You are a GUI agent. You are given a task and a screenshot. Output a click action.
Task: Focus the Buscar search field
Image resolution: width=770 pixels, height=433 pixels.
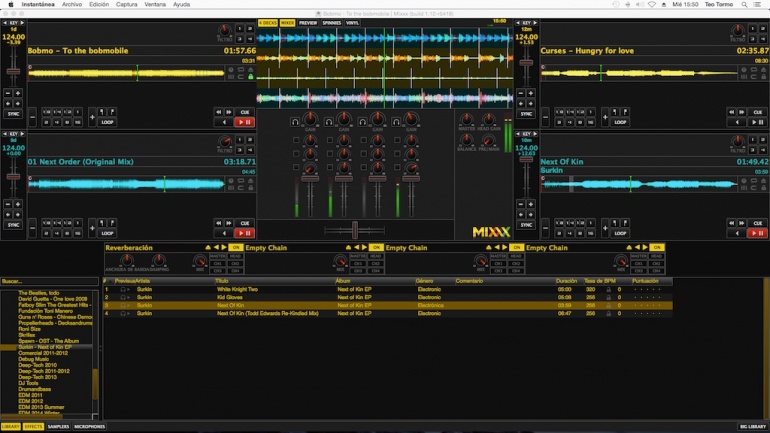[x=49, y=281]
